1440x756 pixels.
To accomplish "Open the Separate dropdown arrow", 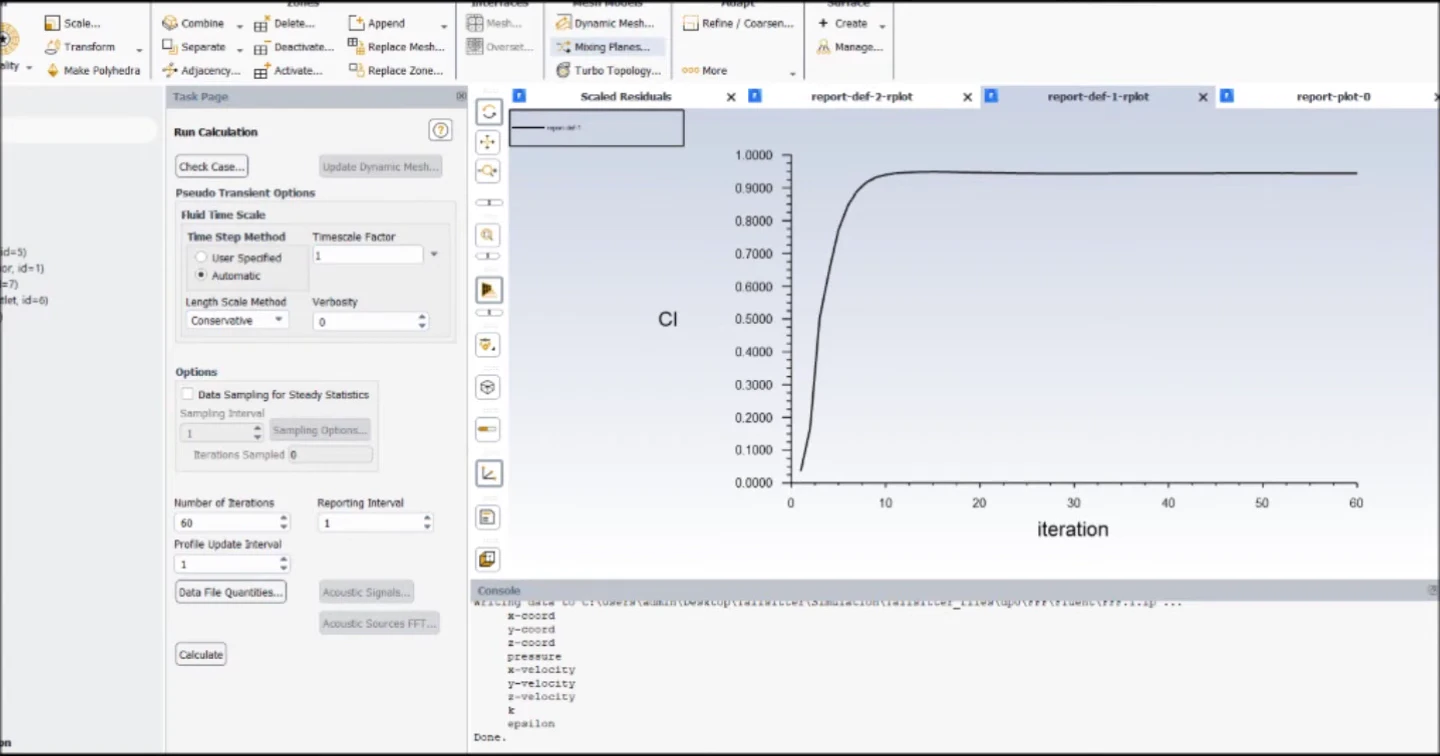I will coord(239,48).
